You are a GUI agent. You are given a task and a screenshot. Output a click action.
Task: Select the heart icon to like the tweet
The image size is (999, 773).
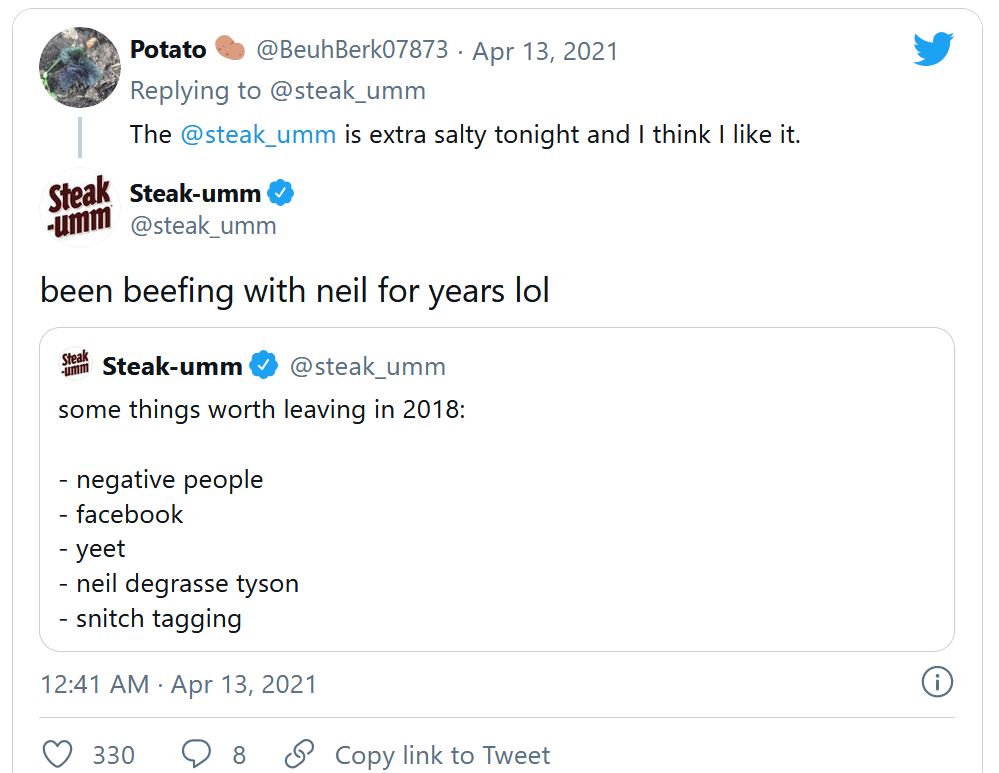pyautogui.click(x=58, y=755)
